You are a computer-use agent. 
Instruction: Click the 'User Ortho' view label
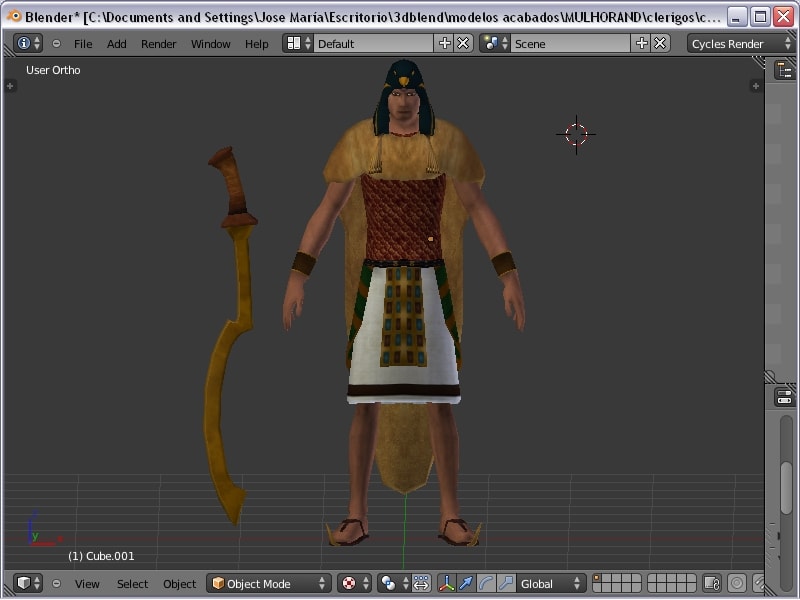(53, 70)
